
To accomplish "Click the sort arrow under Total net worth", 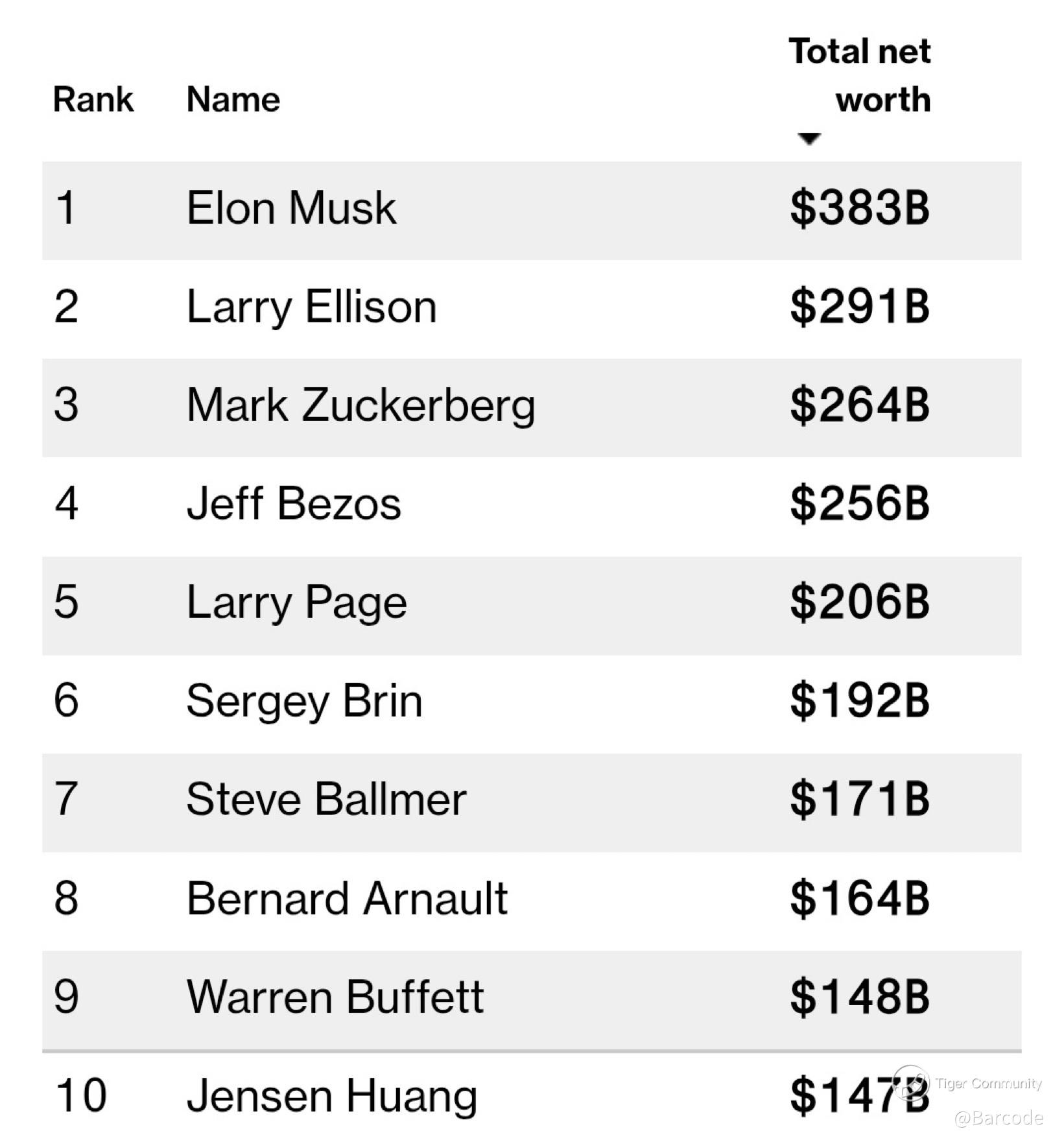I will [x=809, y=138].
